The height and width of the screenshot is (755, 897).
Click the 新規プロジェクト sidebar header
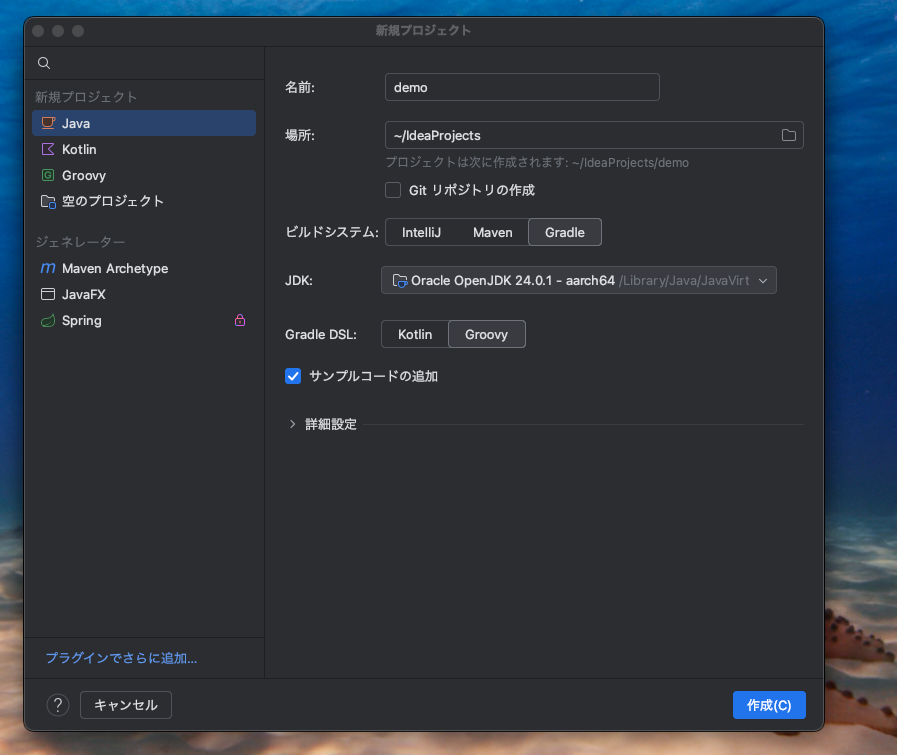pyautogui.click(x=86, y=97)
